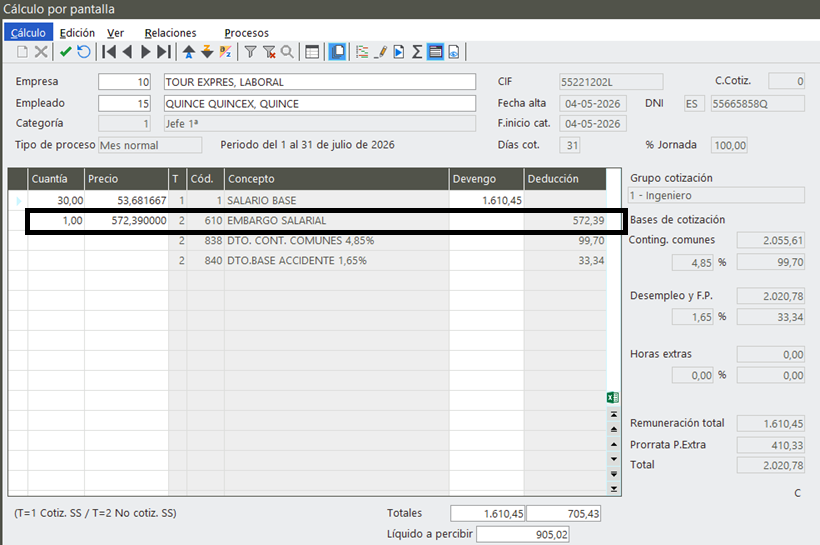
Task: Click the DNI number field 55665858Q
Action: pos(757,104)
